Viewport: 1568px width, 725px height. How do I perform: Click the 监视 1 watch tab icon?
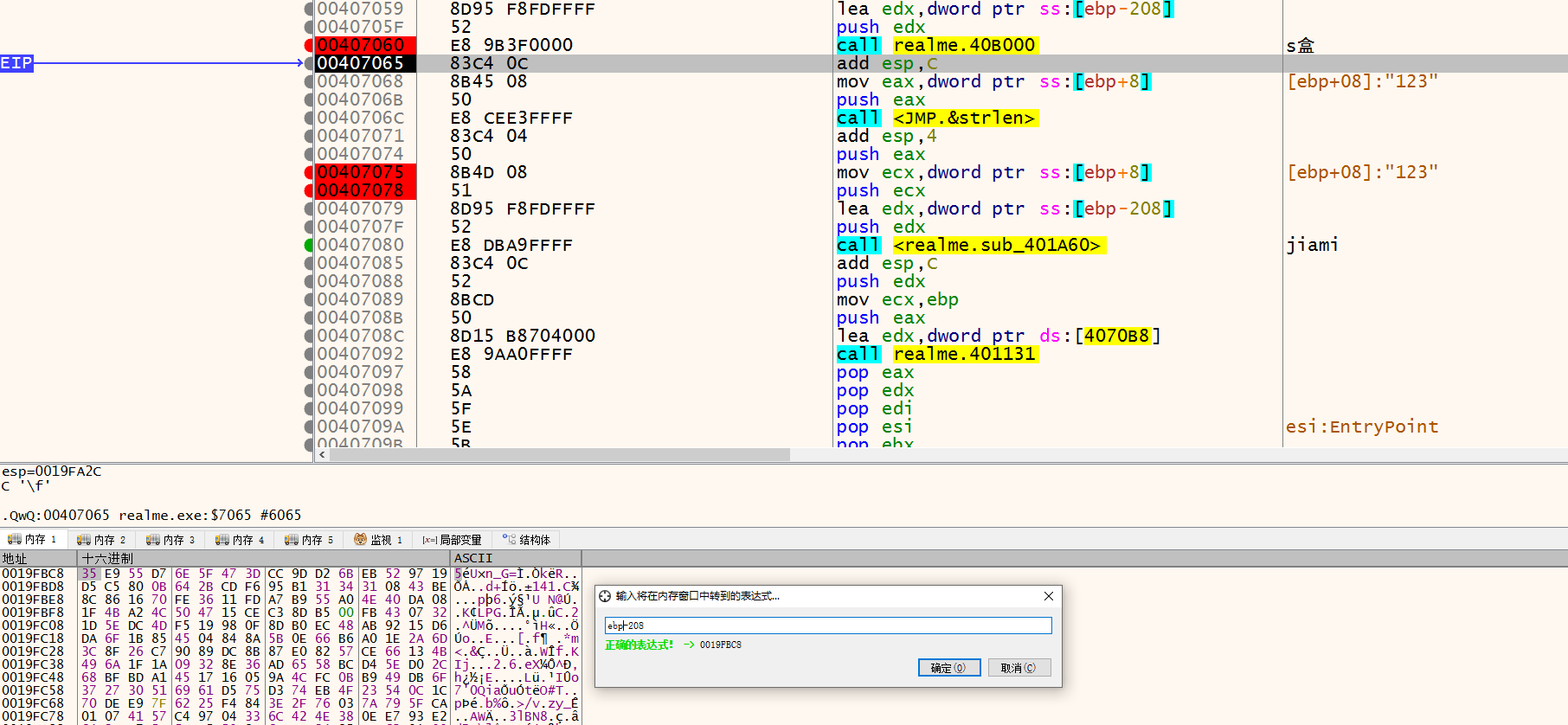pyautogui.click(x=360, y=540)
